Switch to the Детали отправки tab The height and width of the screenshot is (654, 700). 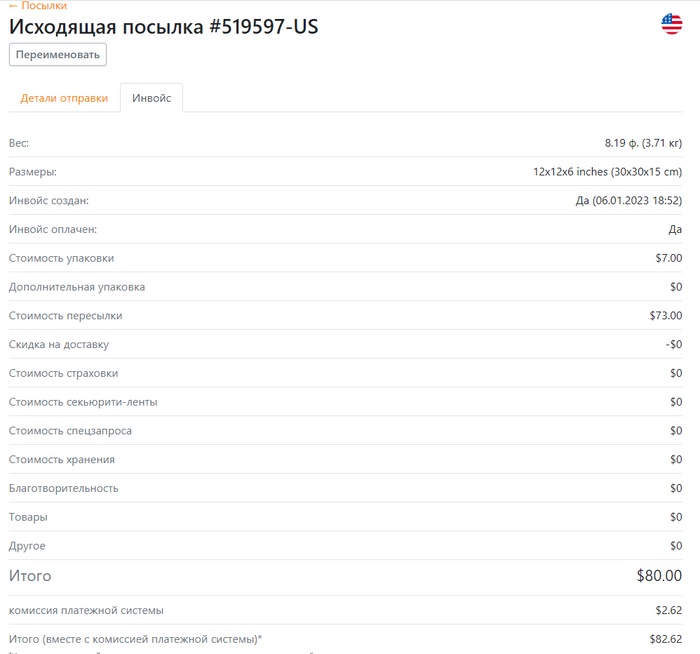coord(64,98)
